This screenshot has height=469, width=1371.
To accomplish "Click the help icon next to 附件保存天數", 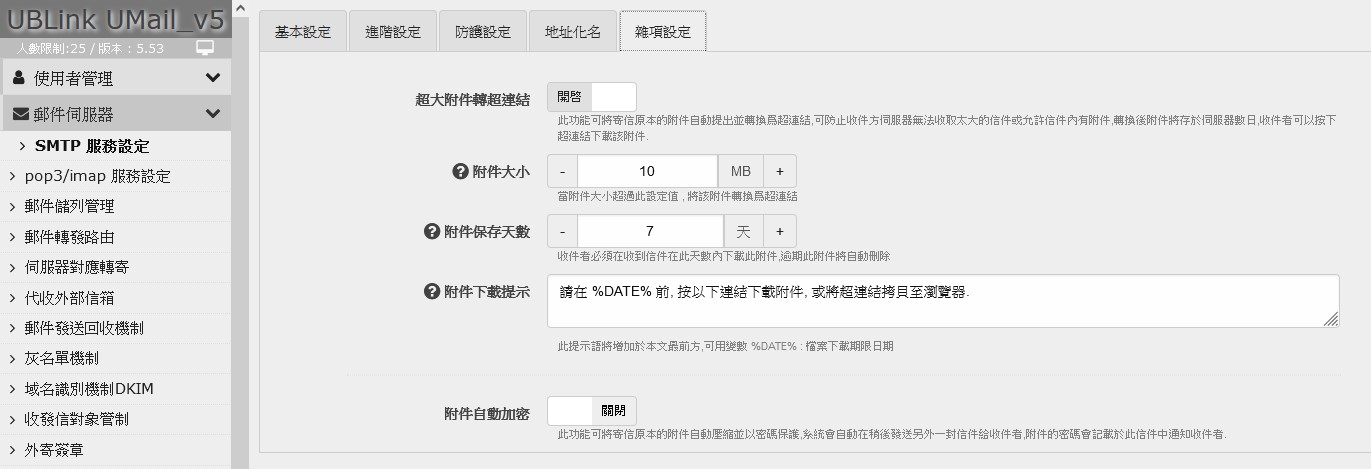I will tap(432, 231).
